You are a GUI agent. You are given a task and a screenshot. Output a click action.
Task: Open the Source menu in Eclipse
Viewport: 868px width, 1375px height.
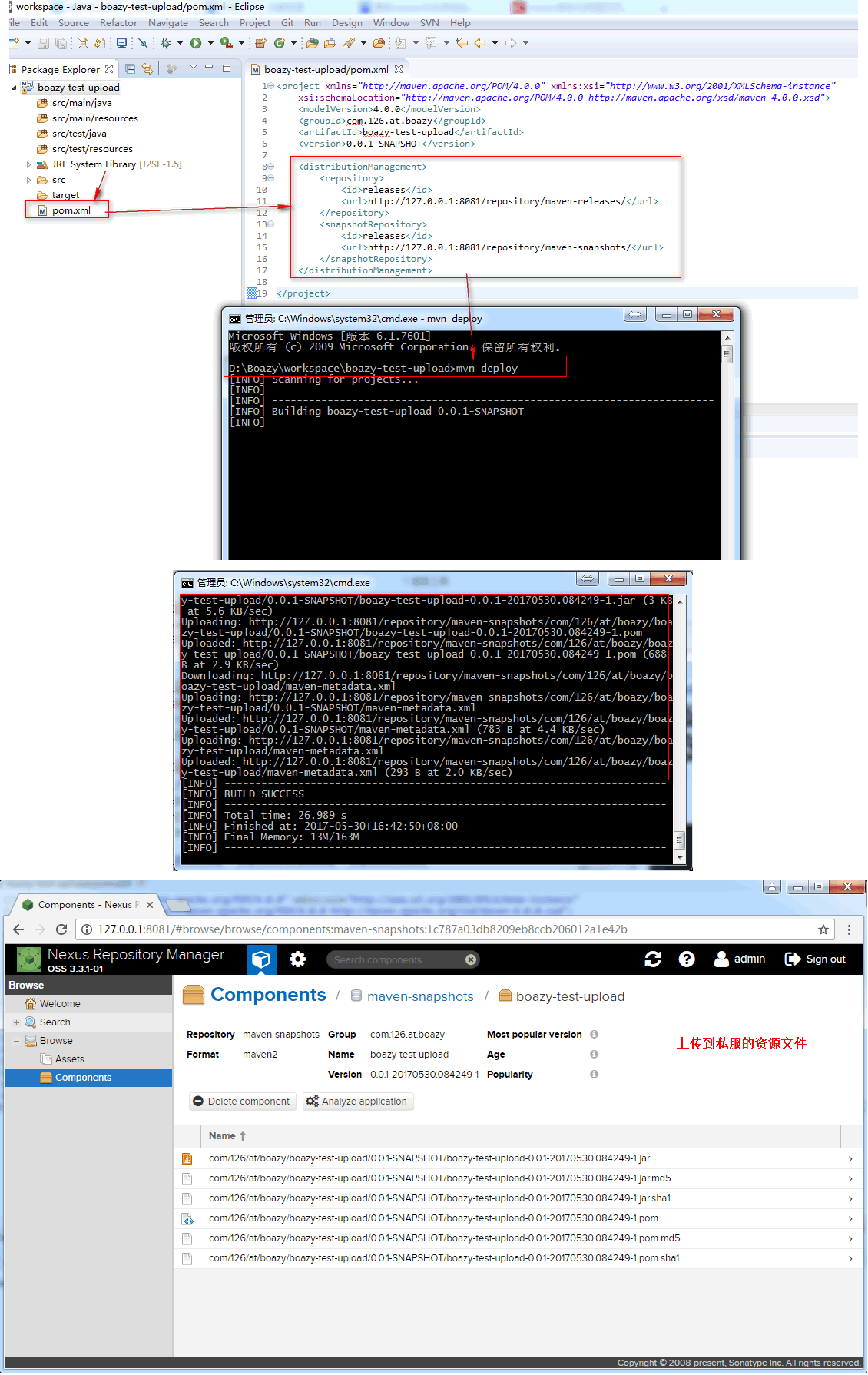(x=74, y=23)
